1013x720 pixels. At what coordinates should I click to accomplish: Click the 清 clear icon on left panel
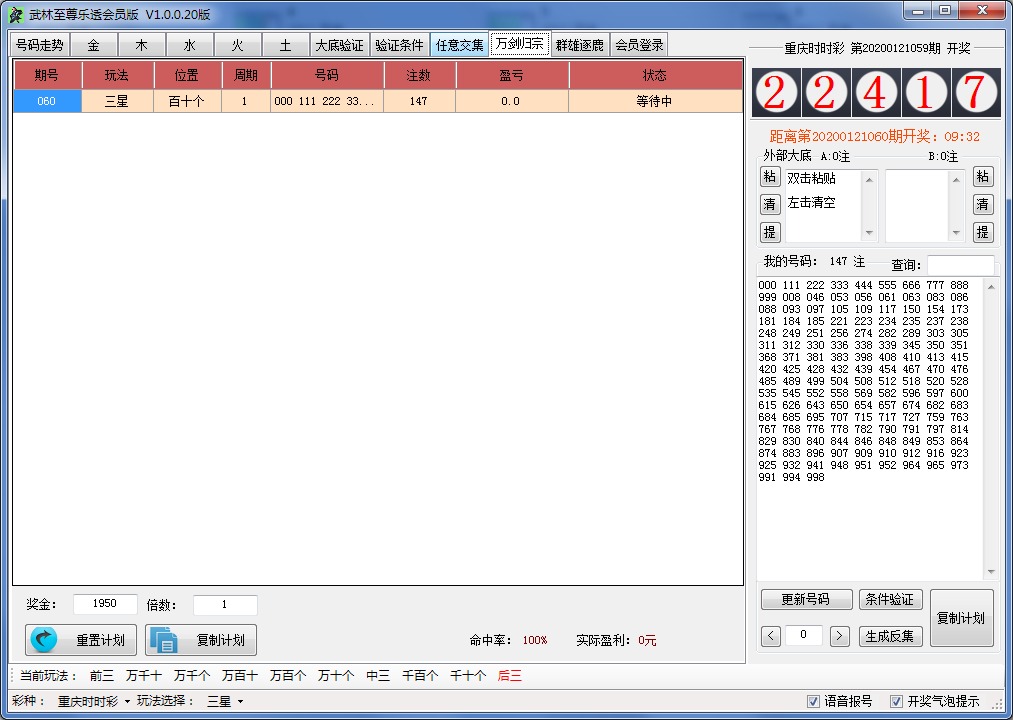[770, 204]
